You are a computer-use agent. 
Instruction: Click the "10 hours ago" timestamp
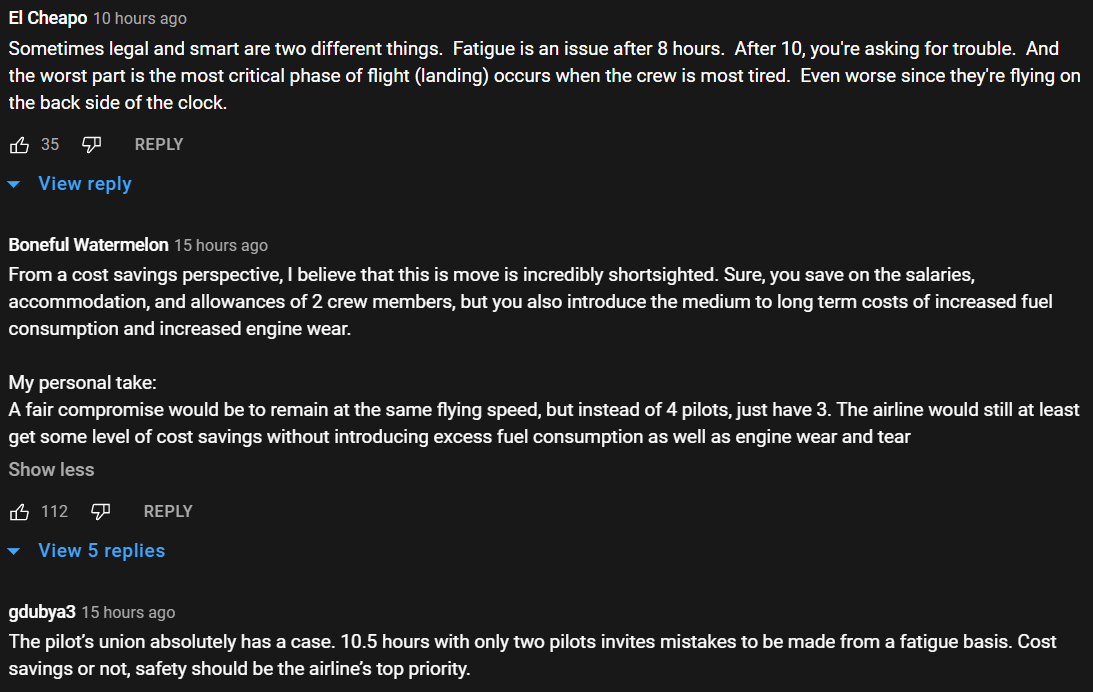pyautogui.click(x=139, y=19)
